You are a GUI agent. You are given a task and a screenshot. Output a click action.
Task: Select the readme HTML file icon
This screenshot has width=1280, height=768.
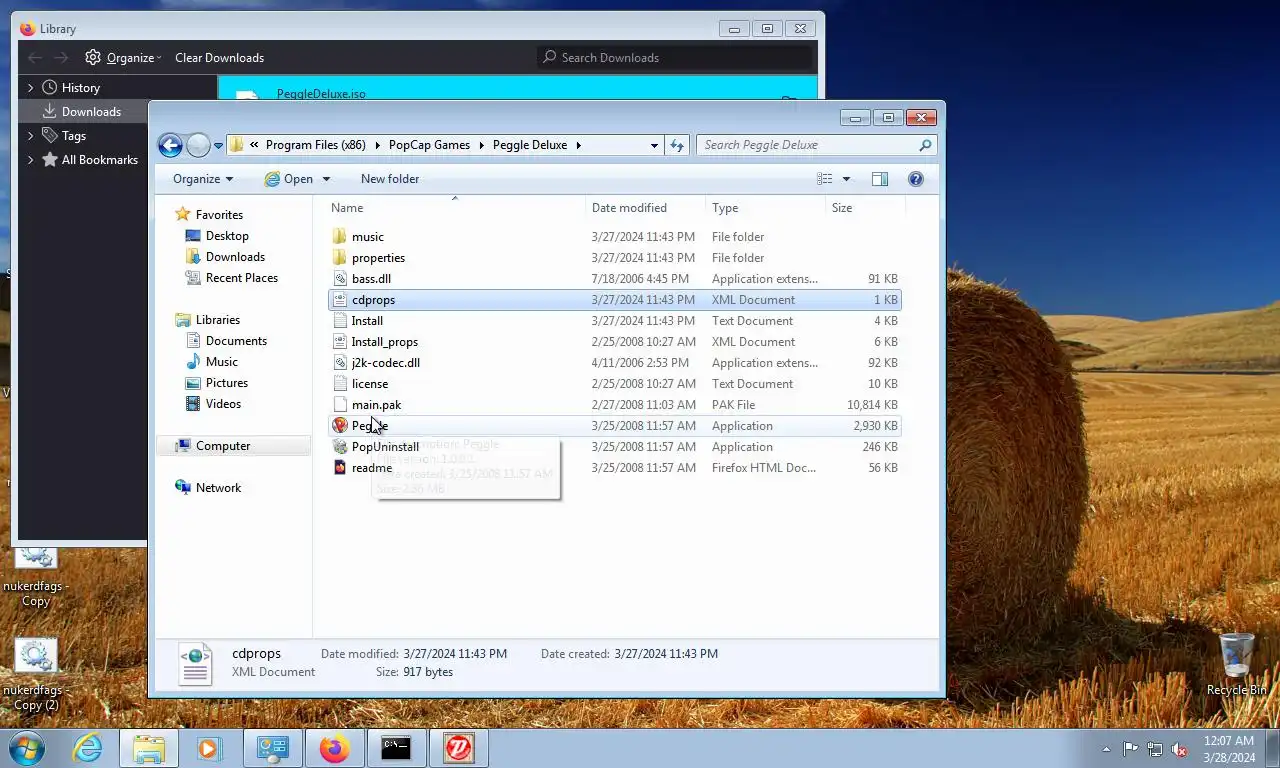tap(340, 468)
